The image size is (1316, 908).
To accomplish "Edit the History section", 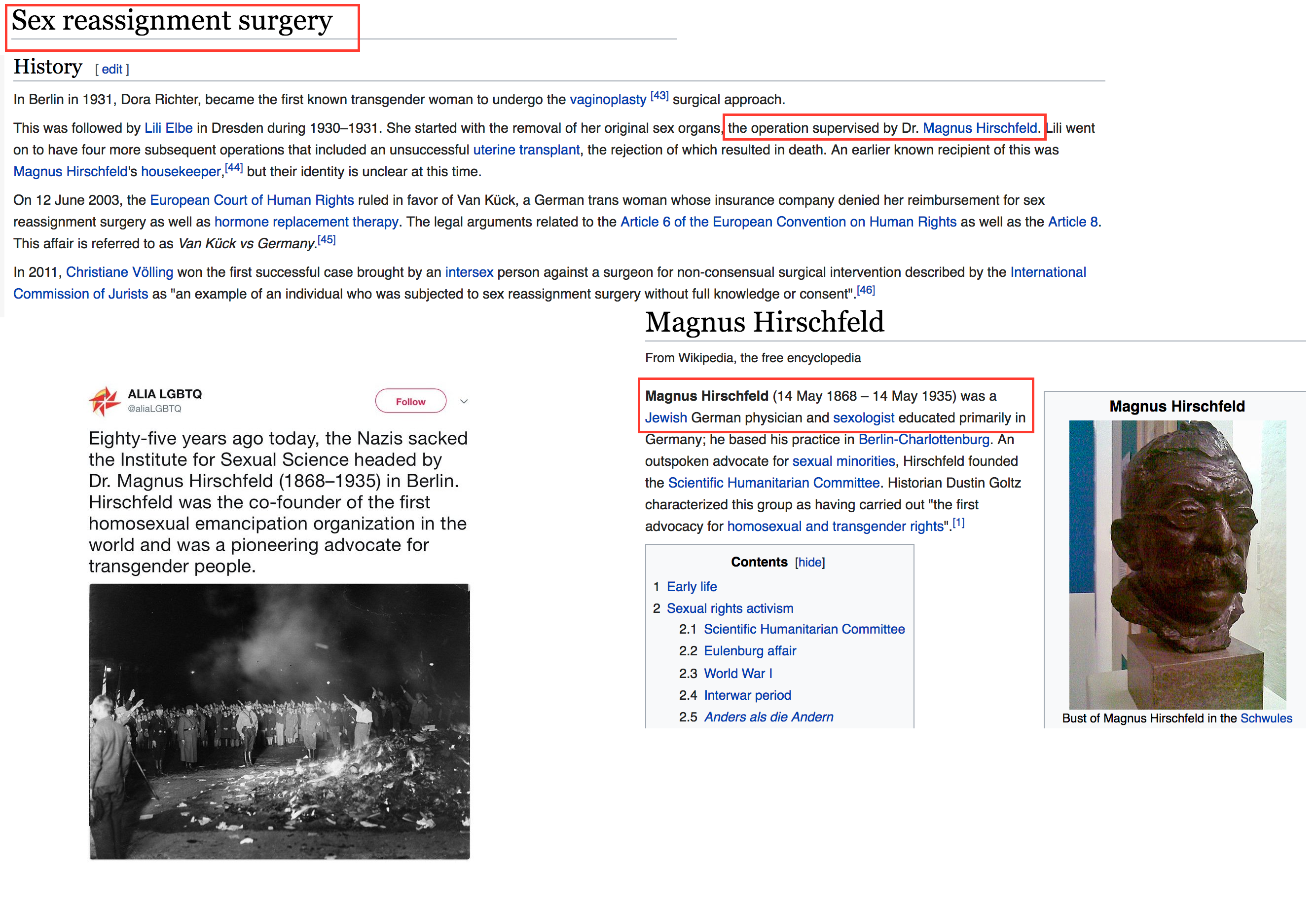I will tap(112, 70).
